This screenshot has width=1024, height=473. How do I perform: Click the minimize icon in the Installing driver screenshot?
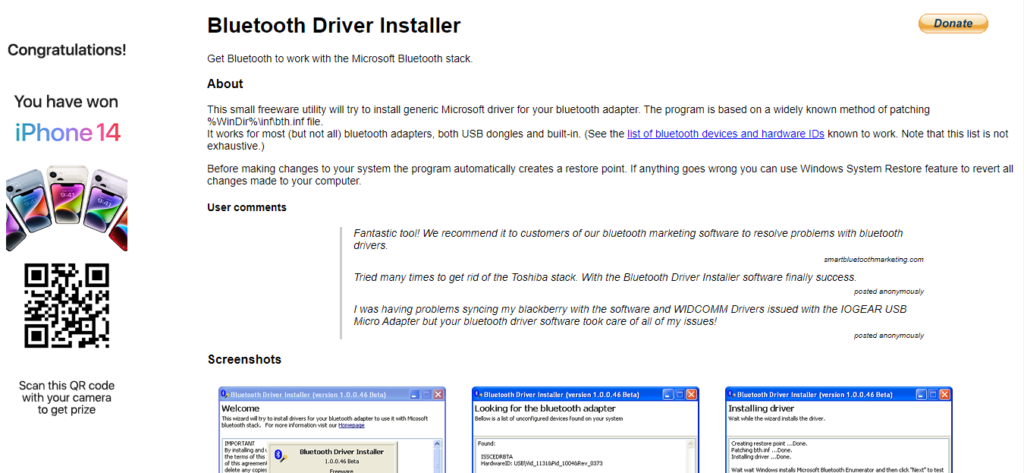921,395
